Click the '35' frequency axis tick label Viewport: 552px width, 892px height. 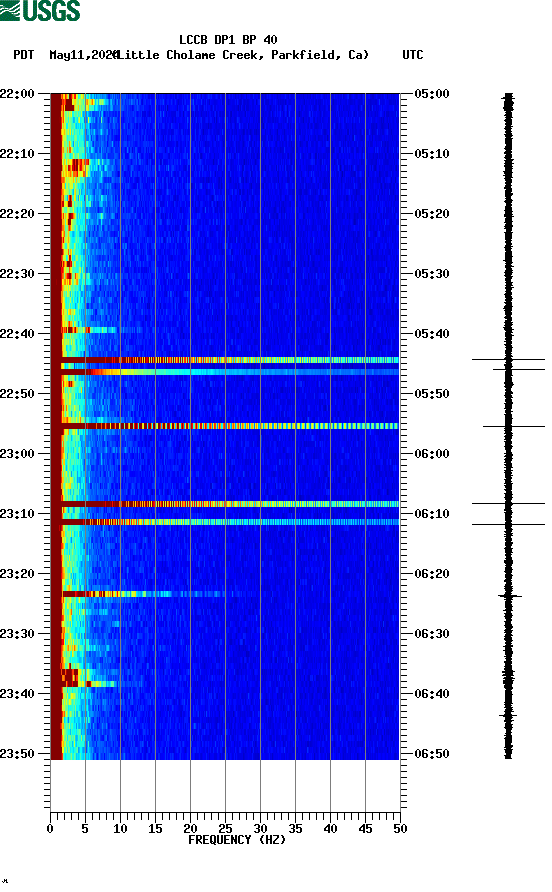tap(295, 829)
